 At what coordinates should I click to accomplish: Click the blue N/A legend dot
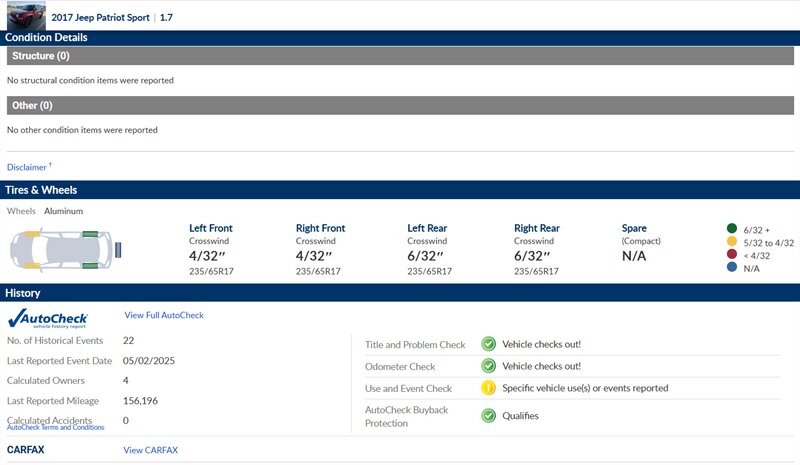pyautogui.click(x=731, y=268)
